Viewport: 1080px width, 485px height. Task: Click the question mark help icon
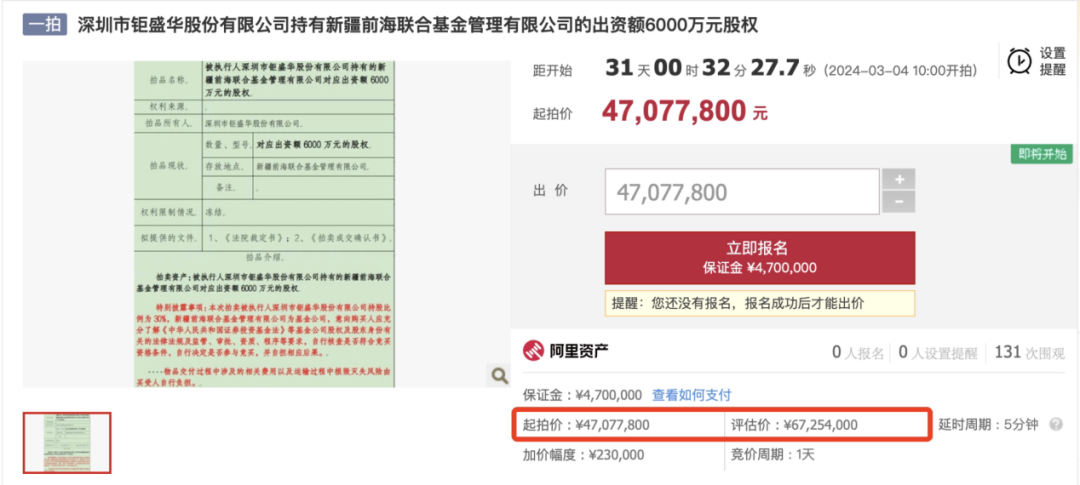pyautogui.click(x=1055, y=424)
